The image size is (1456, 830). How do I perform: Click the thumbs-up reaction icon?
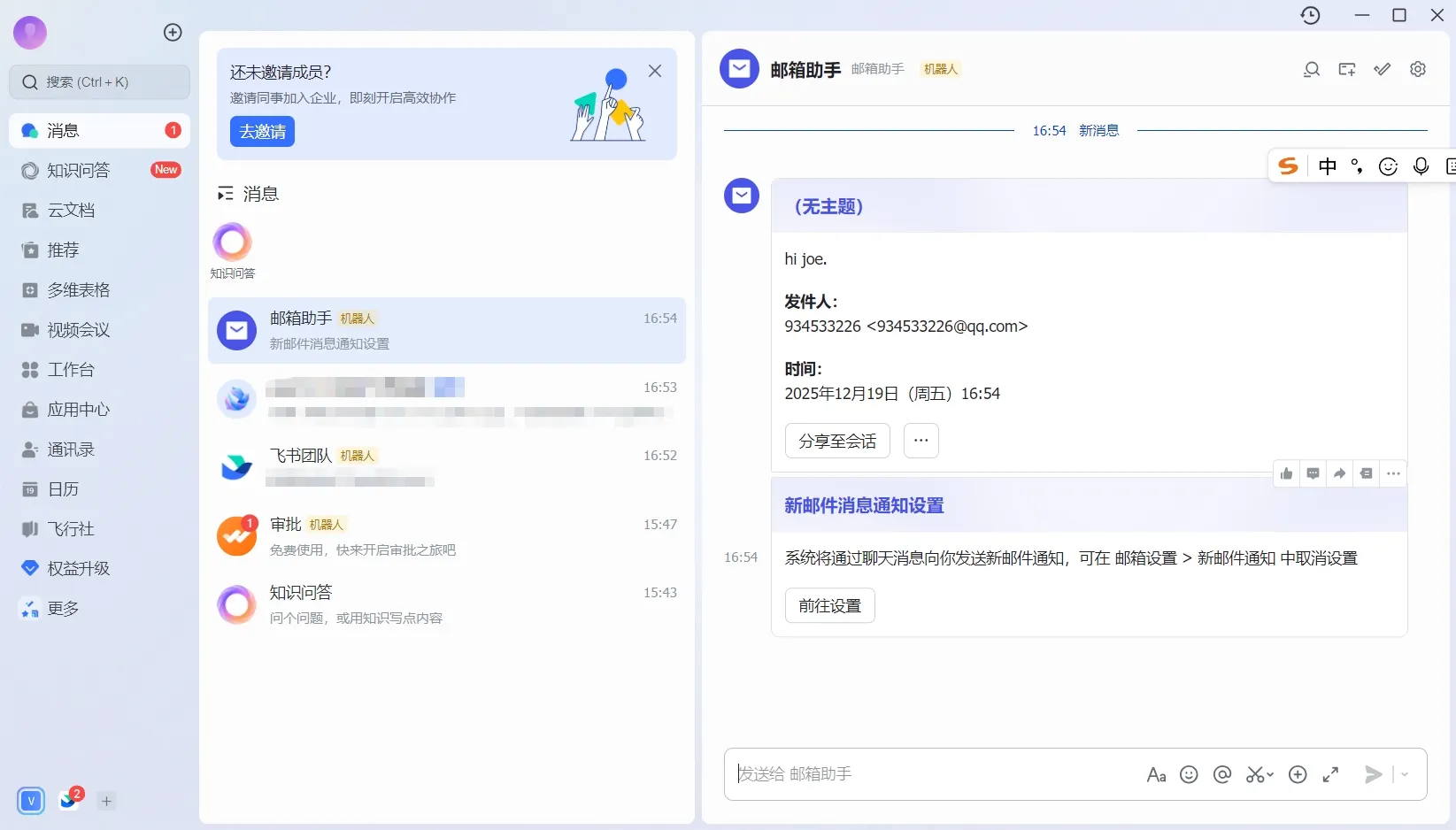(x=1286, y=473)
